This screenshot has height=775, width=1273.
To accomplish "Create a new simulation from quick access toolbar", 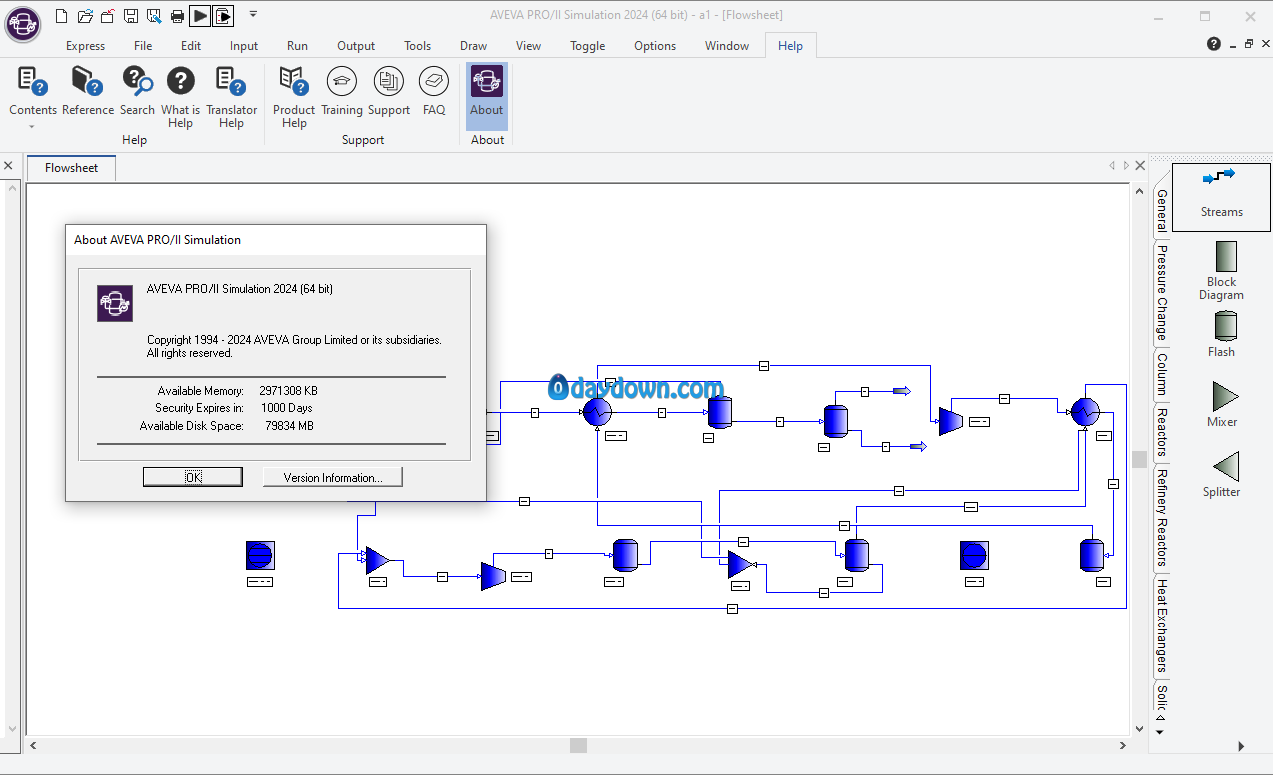I will (x=63, y=15).
